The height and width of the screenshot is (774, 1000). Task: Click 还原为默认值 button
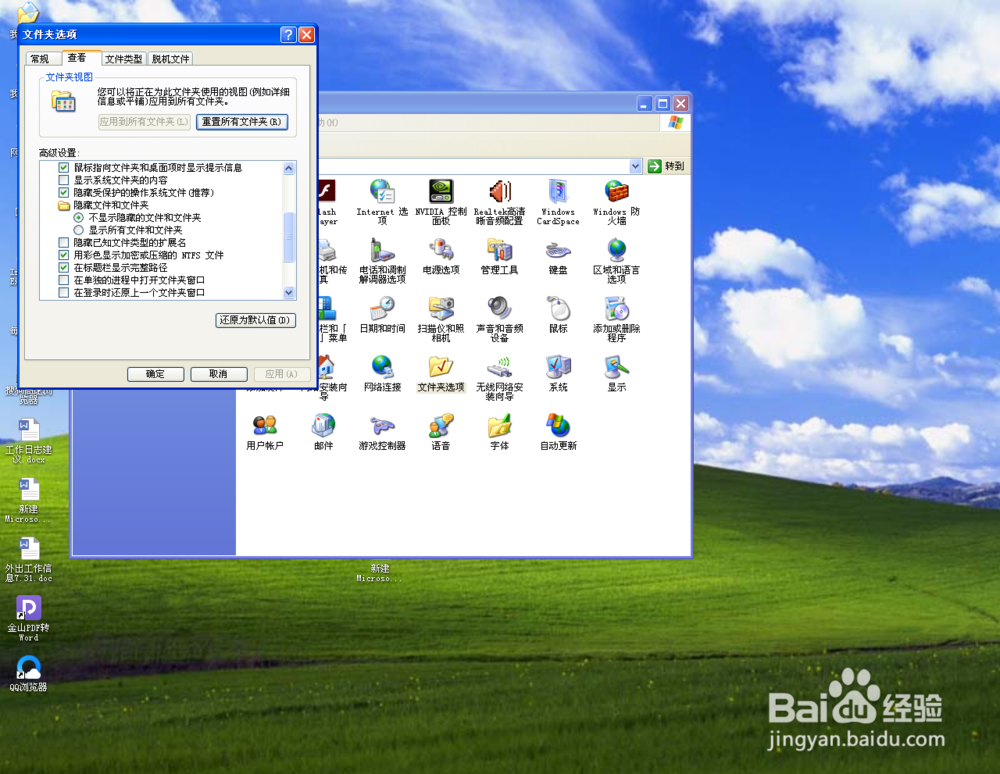click(255, 320)
